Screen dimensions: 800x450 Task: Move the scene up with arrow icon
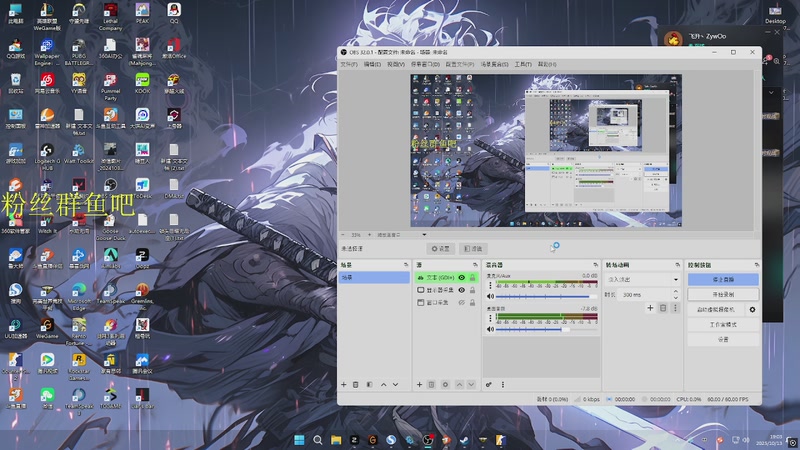coord(383,385)
